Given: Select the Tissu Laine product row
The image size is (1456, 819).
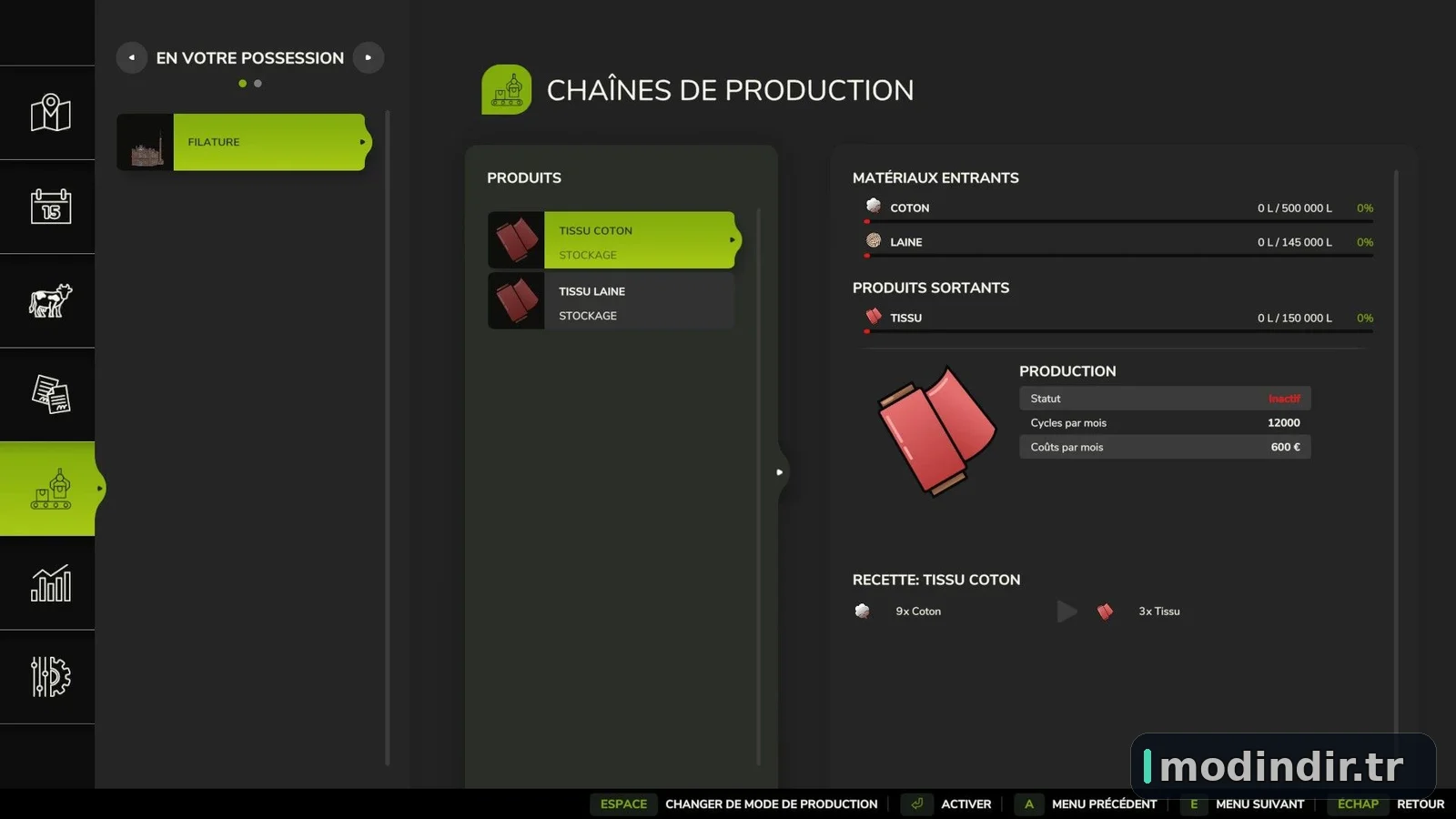Looking at the screenshot, I should [612, 301].
